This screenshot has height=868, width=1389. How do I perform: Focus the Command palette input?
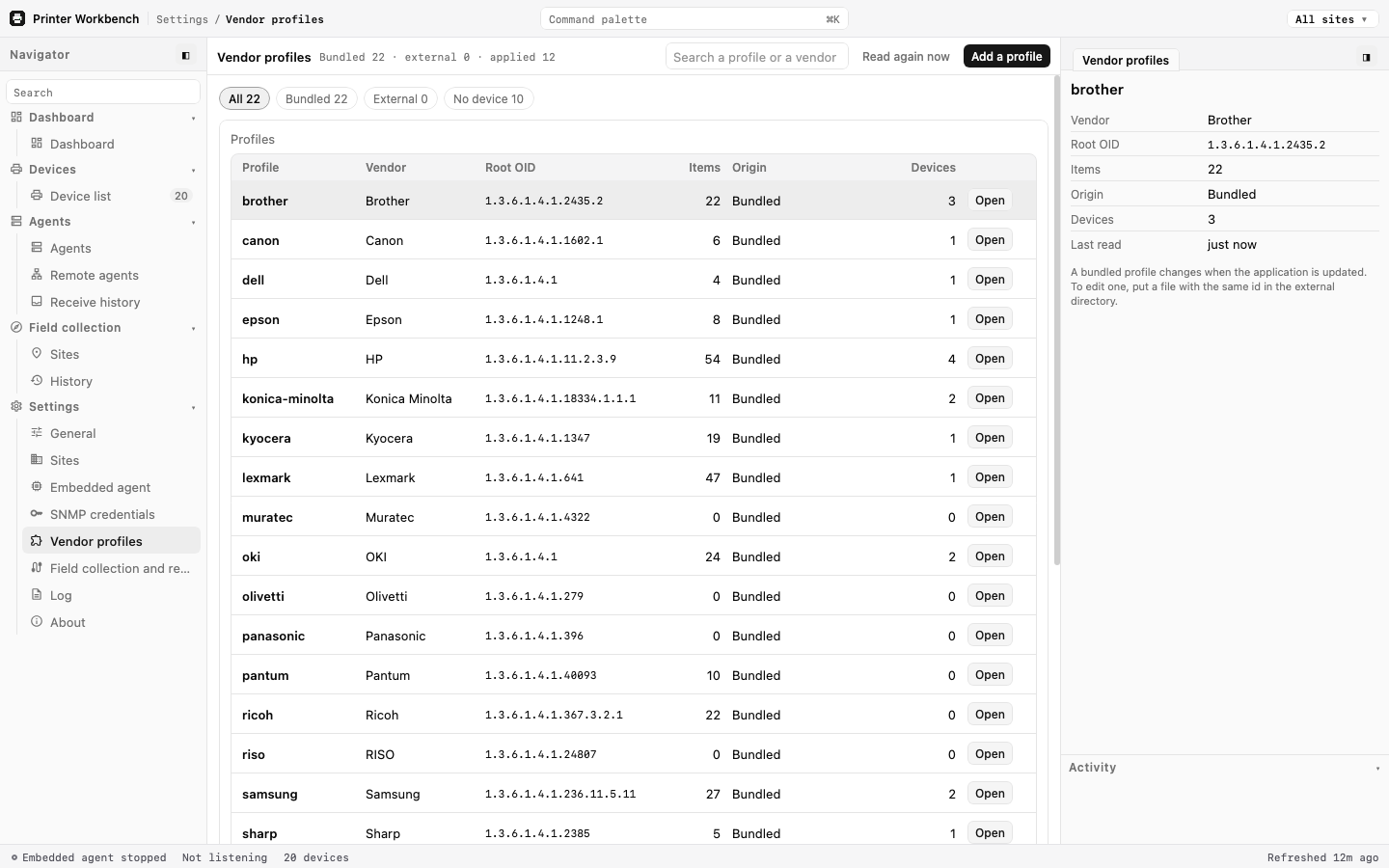[x=694, y=19]
